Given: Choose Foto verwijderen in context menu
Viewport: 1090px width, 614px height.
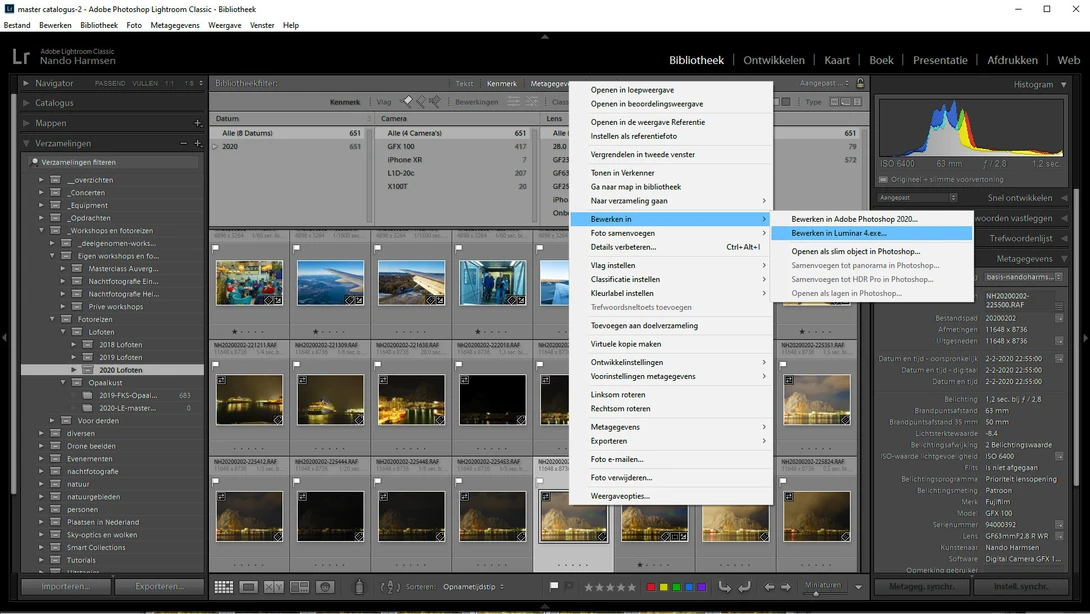Looking at the screenshot, I should point(671,478).
